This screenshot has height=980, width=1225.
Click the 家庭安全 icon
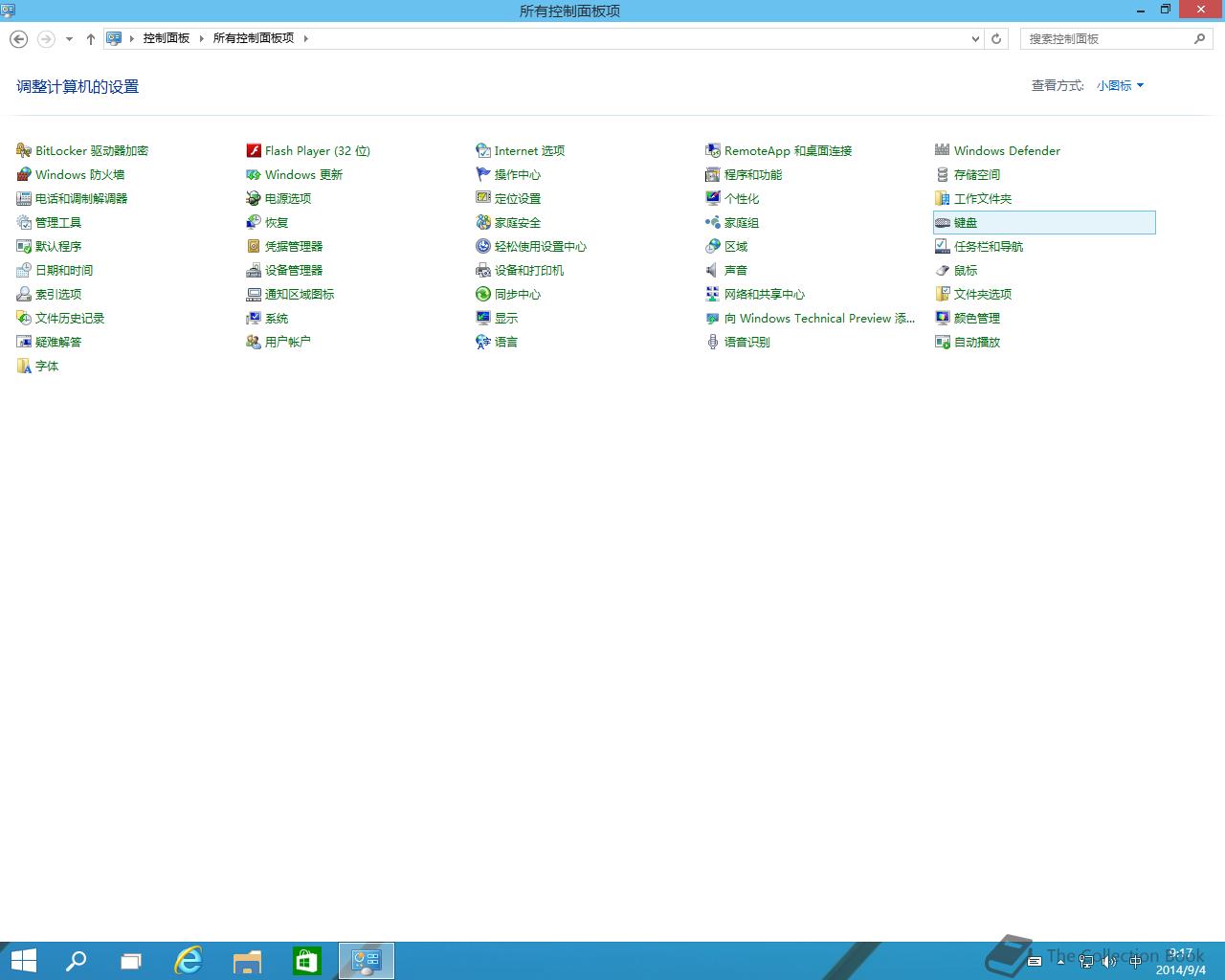coord(483,222)
